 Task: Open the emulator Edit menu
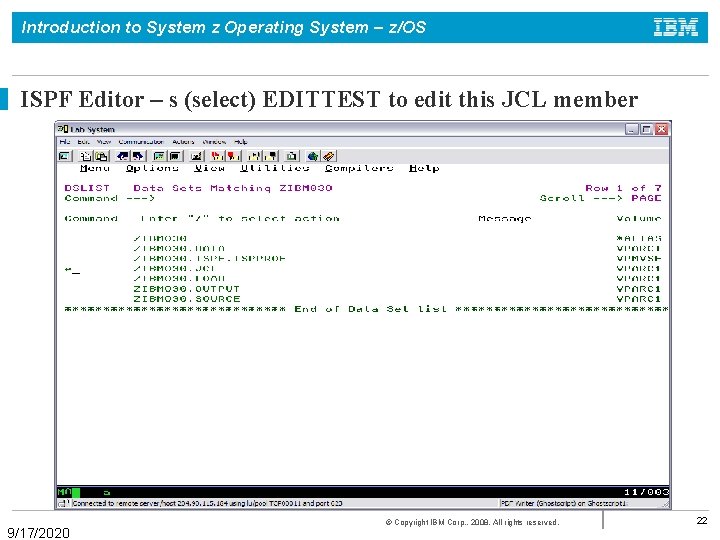coord(83,142)
